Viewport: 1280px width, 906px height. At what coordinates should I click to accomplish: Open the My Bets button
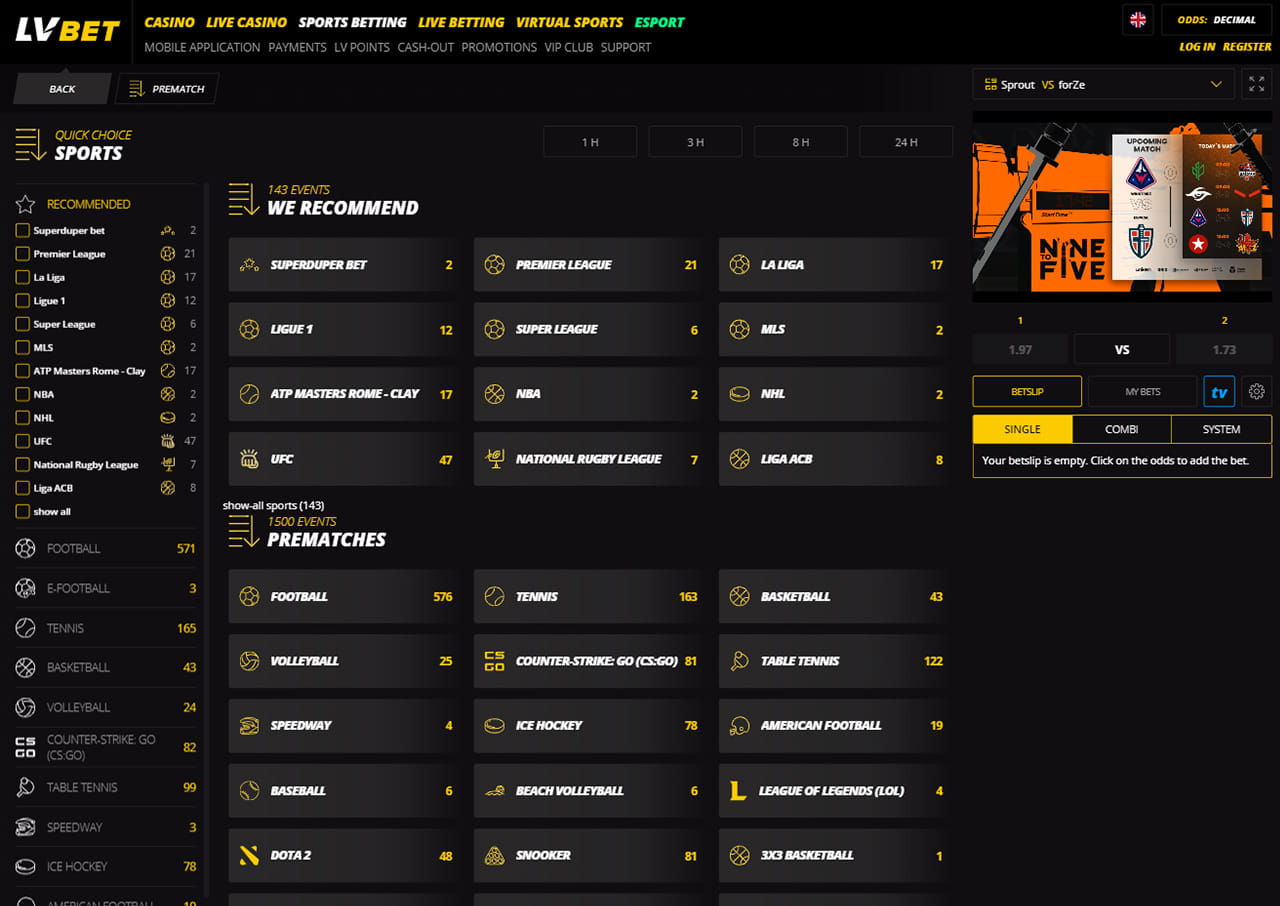click(x=1142, y=392)
